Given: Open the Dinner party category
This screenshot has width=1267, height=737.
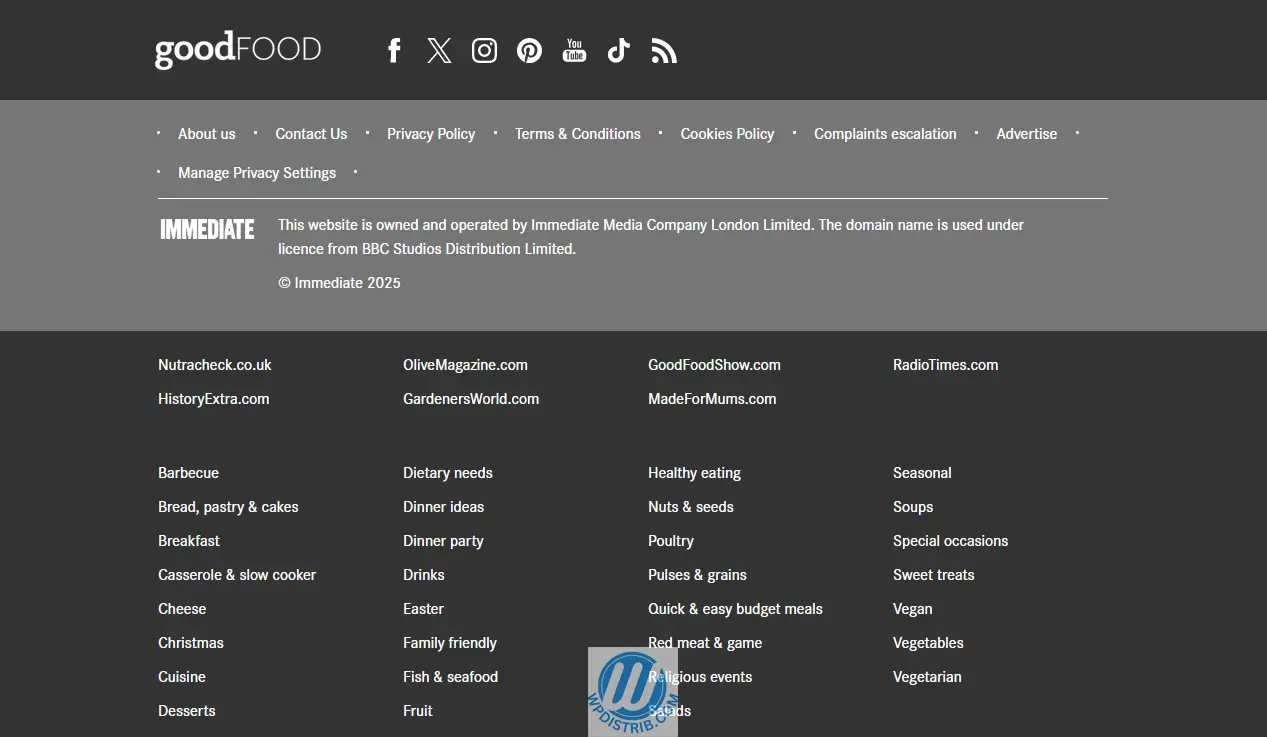Looking at the screenshot, I should 443,541.
